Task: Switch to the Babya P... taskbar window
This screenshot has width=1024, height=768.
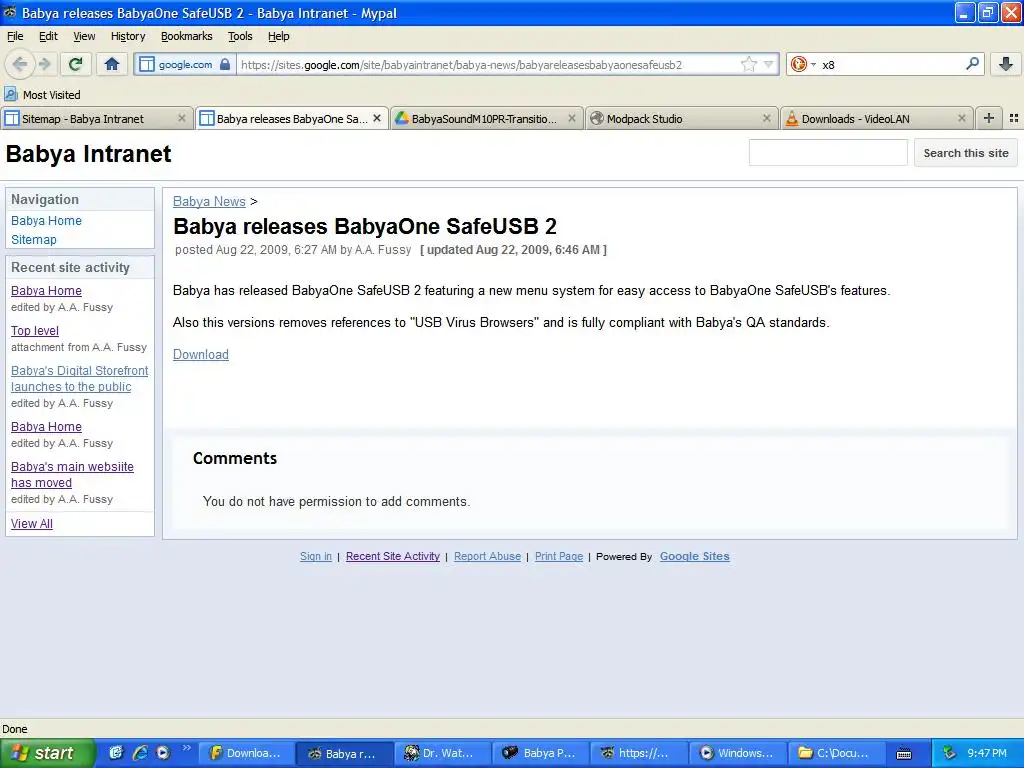Action: (541, 754)
